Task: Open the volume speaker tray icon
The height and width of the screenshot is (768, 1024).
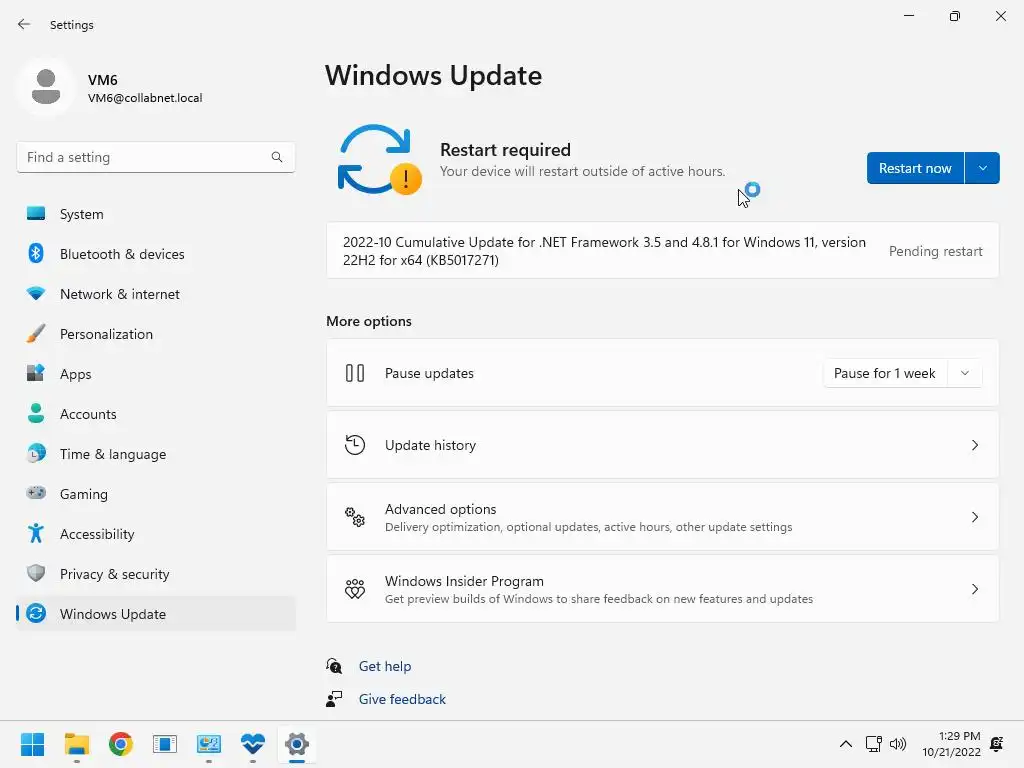Action: click(898, 744)
